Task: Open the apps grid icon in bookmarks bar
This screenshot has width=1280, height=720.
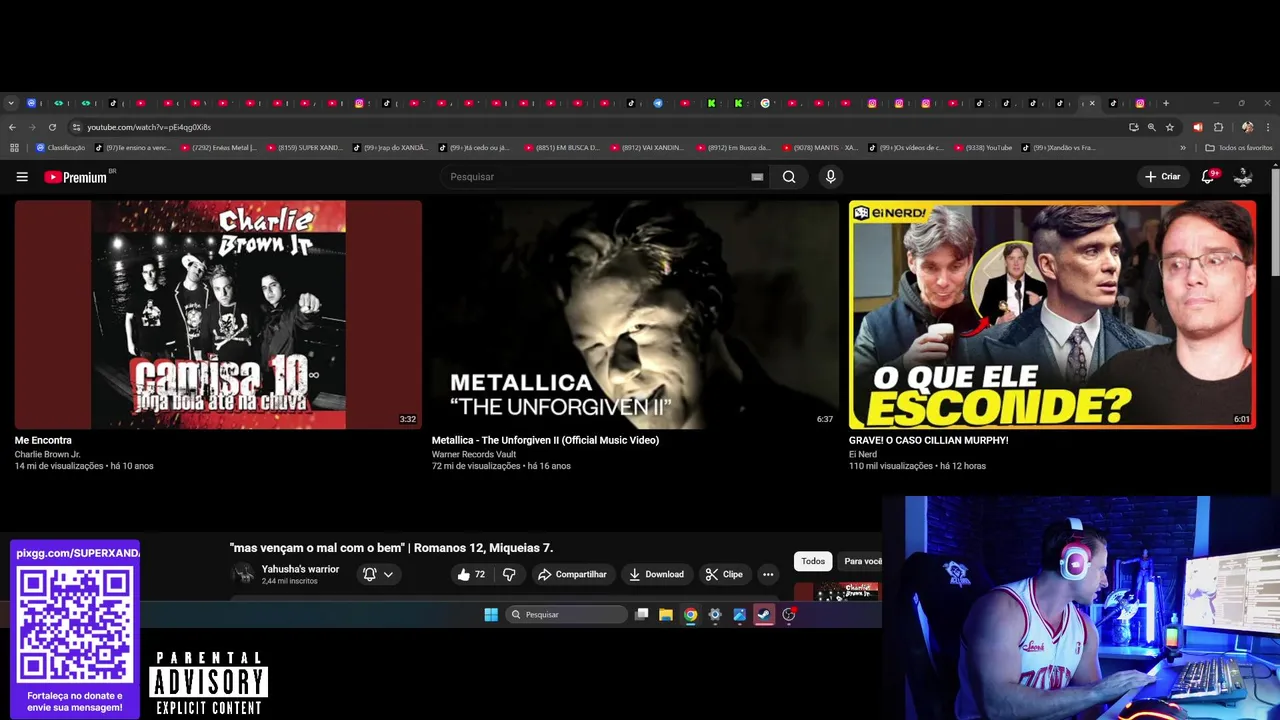Action: [14, 148]
